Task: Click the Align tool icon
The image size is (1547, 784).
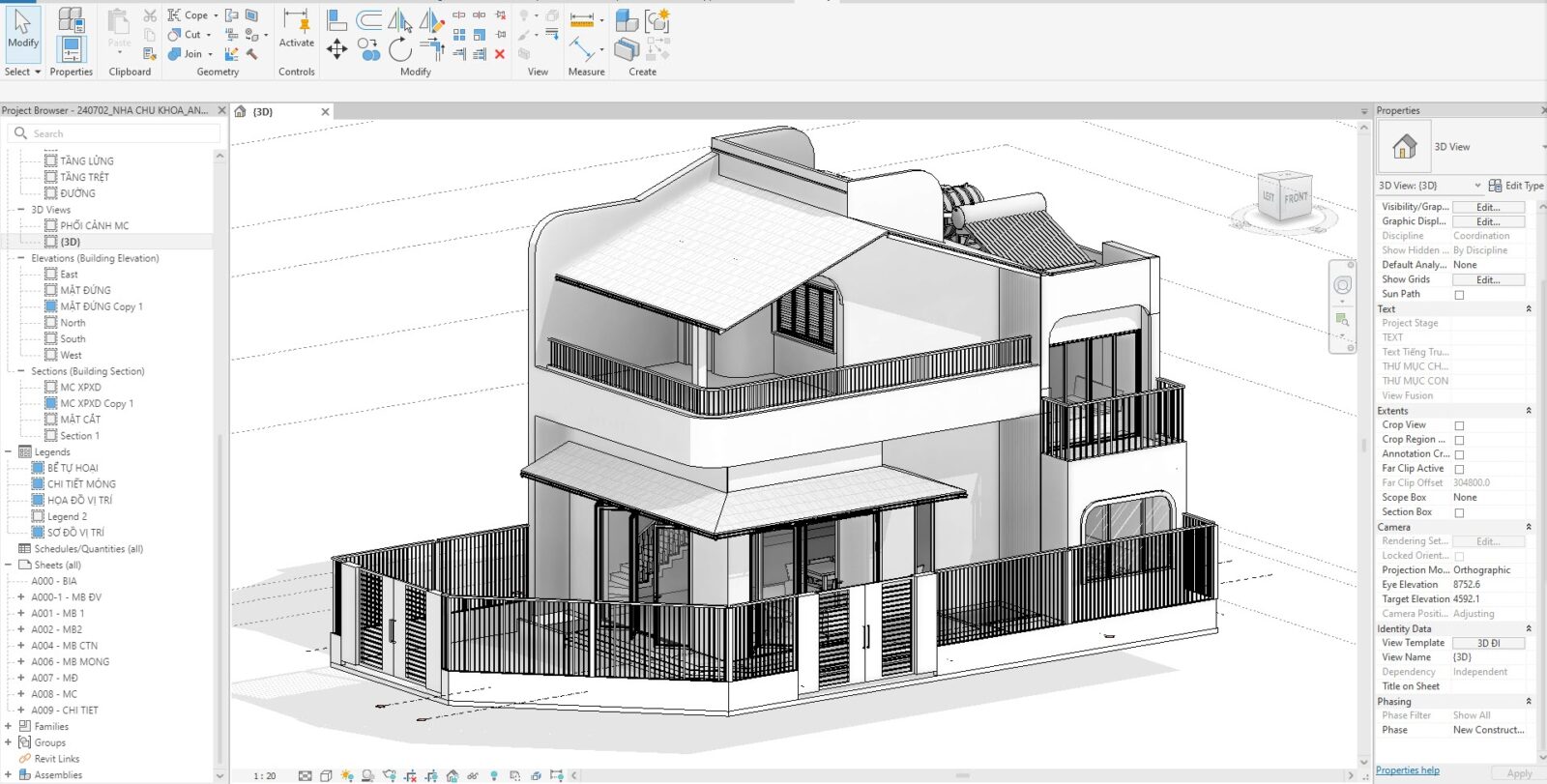Action: pyautogui.click(x=336, y=19)
